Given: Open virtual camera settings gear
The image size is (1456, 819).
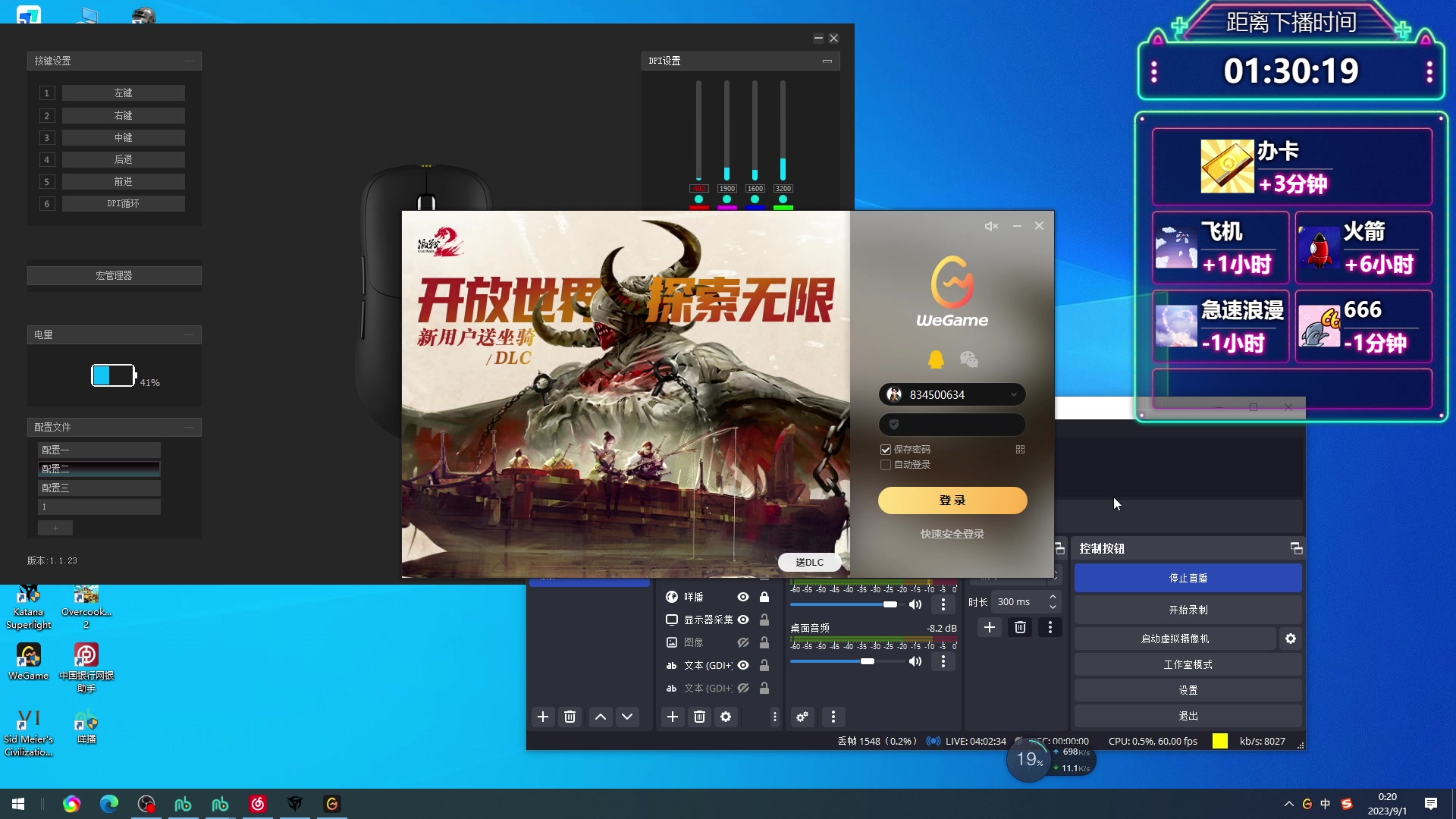Looking at the screenshot, I should [1291, 639].
